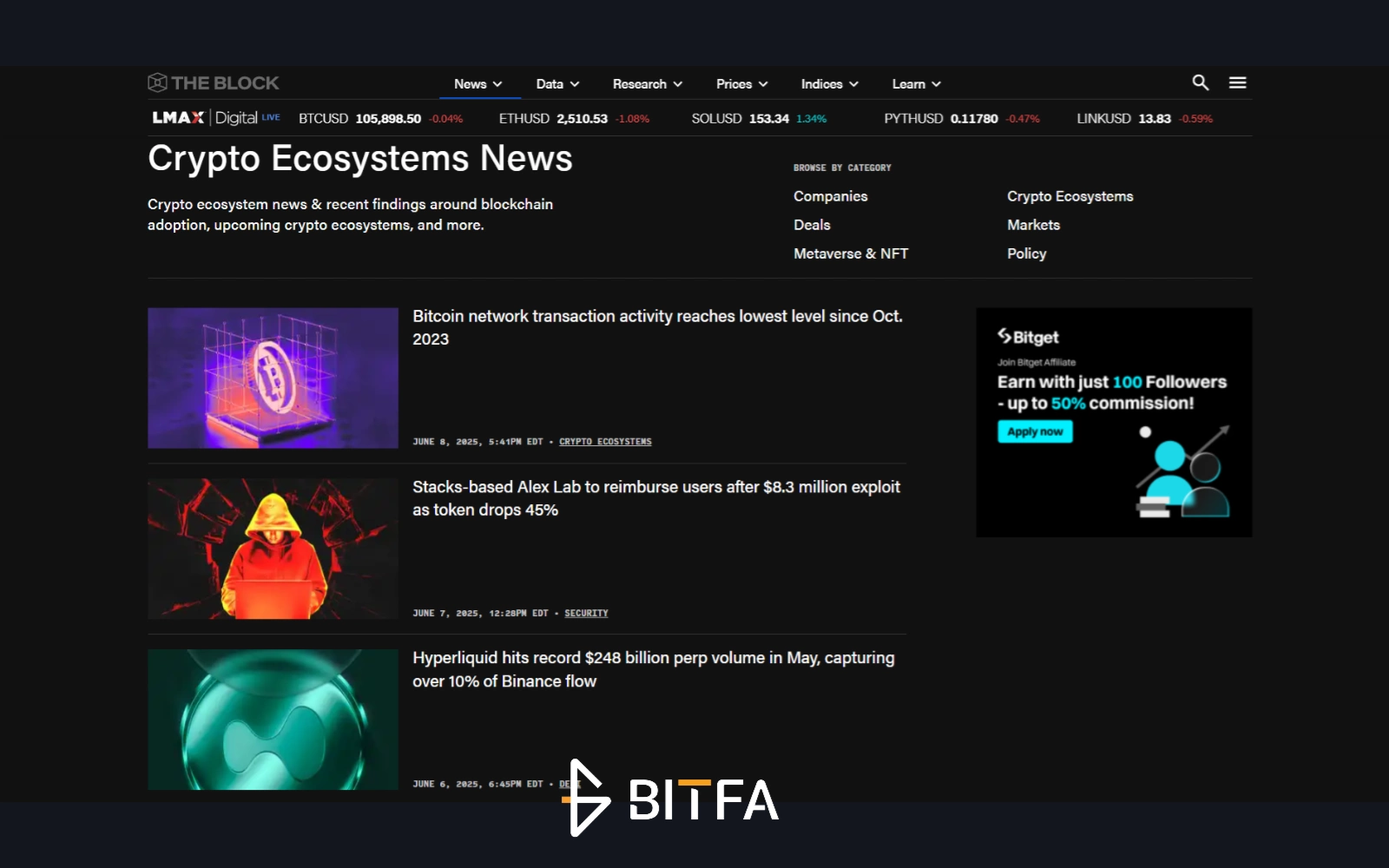Go to Crypto Ecosystems category link

[x=1070, y=196]
